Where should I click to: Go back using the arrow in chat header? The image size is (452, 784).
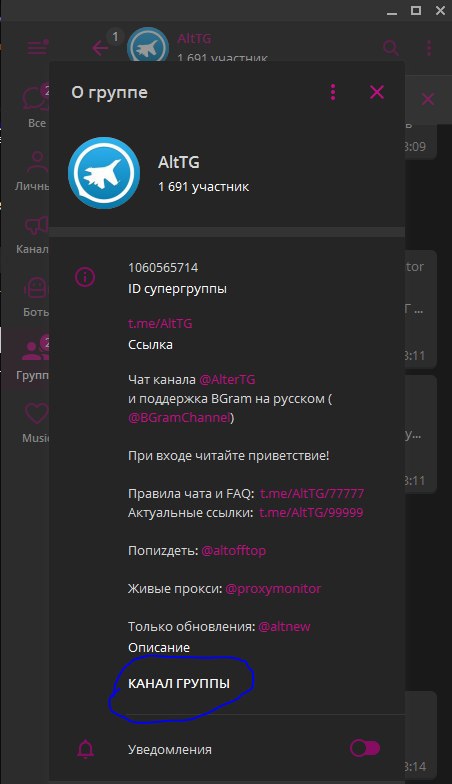100,48
